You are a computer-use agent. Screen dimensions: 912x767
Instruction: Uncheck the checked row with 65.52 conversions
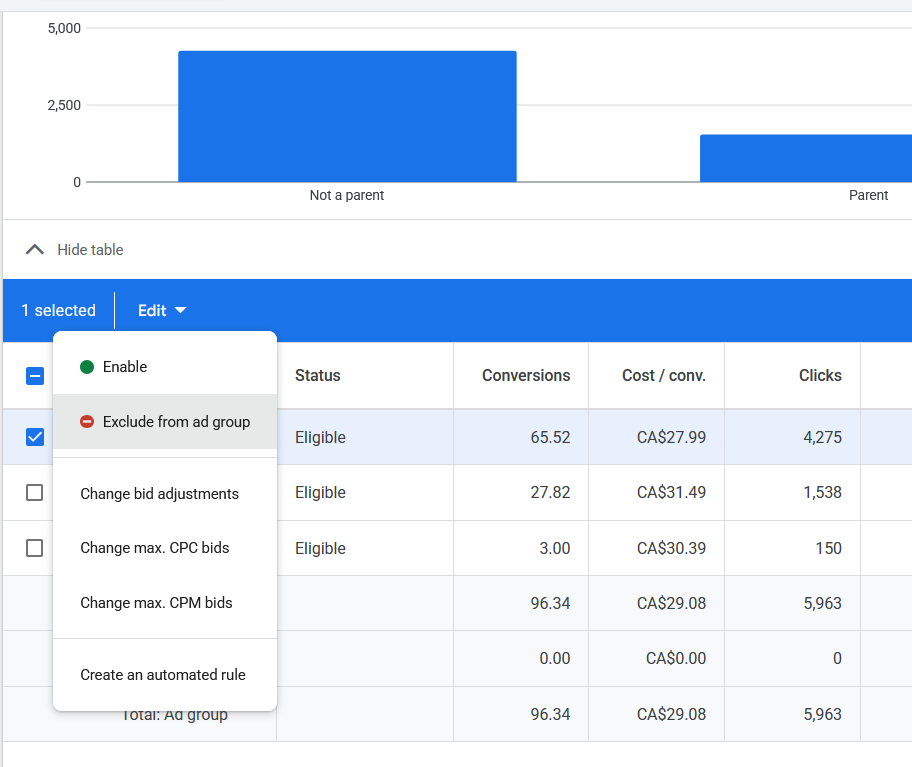coord(35,437)
